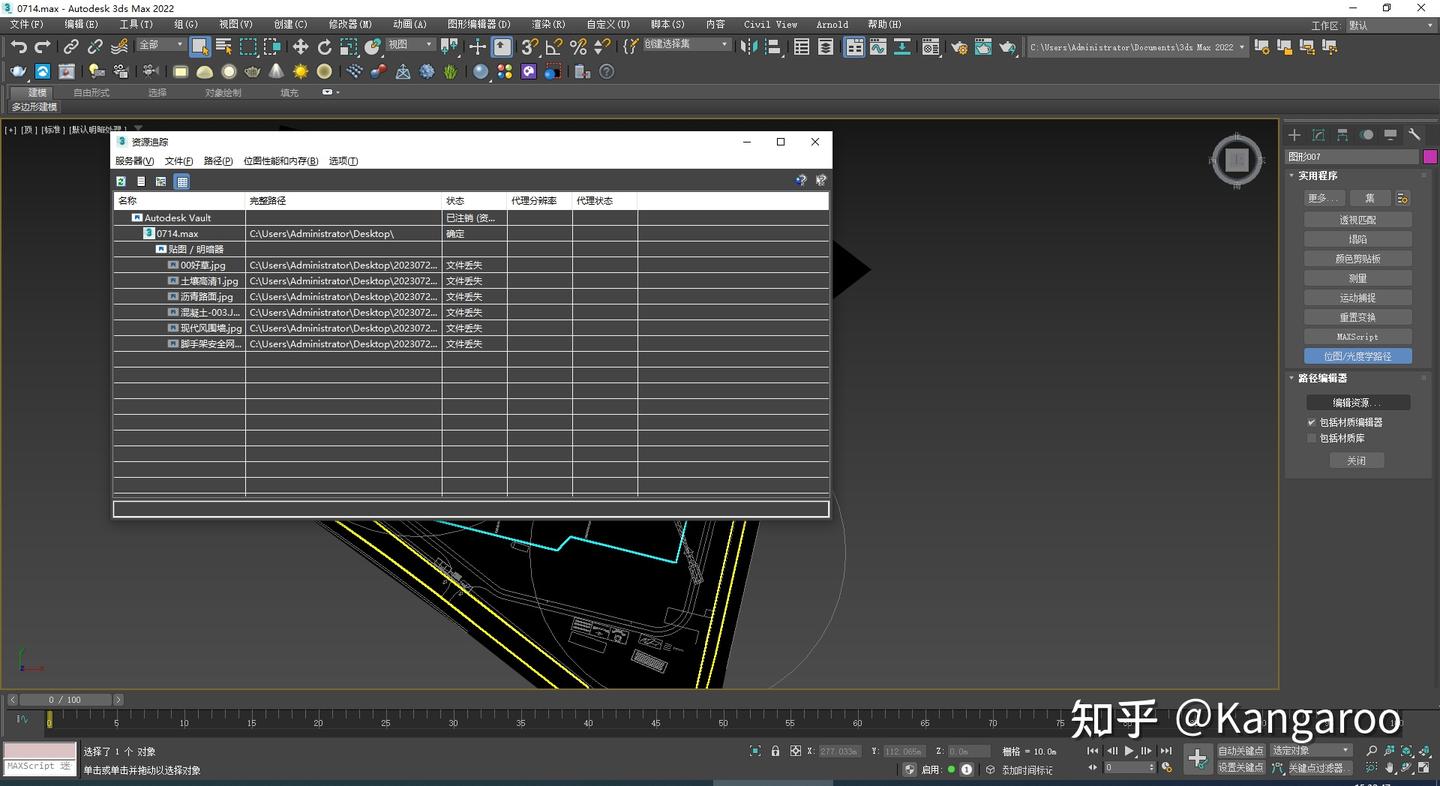Click the Refresh icon in Asset Tracking toolbar

point(121,181)
